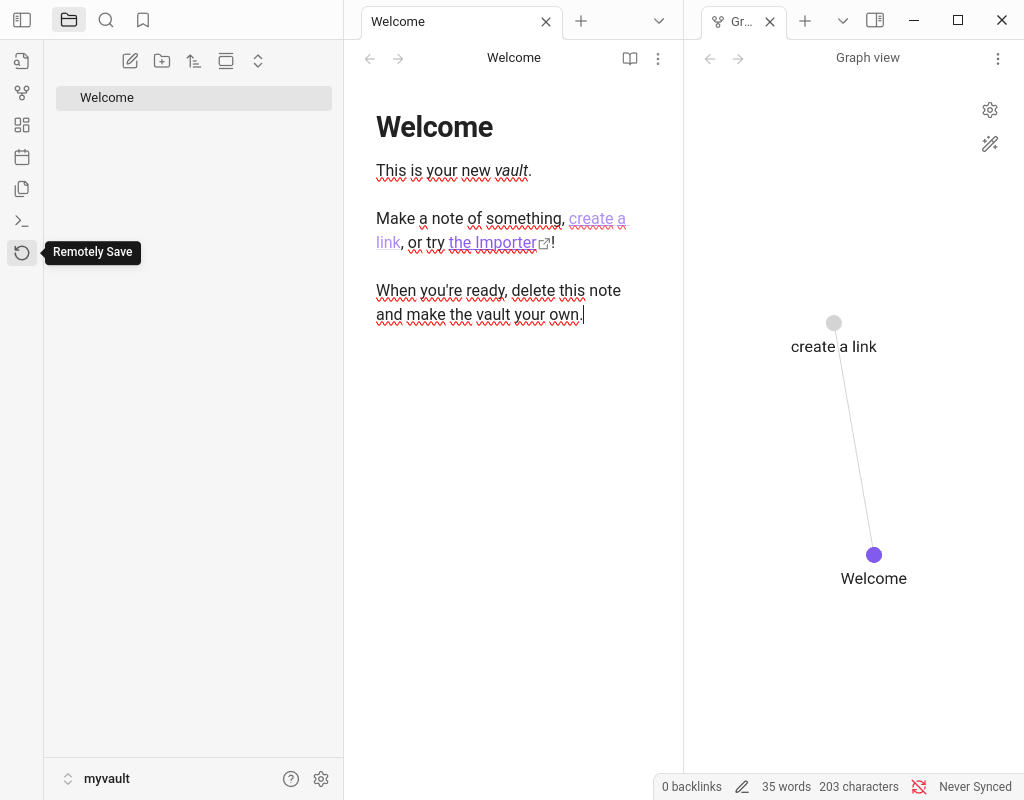Open the command palette terminal icon
The width and height of the screenshot is (1024, 800).
(21, 221)
